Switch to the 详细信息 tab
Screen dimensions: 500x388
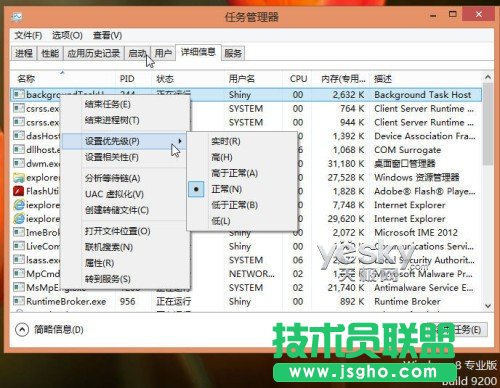click(x=198, y=52)
